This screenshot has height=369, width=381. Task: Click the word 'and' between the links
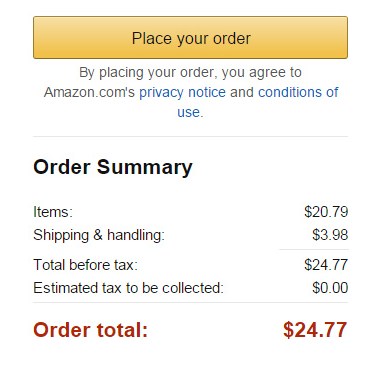242,92
